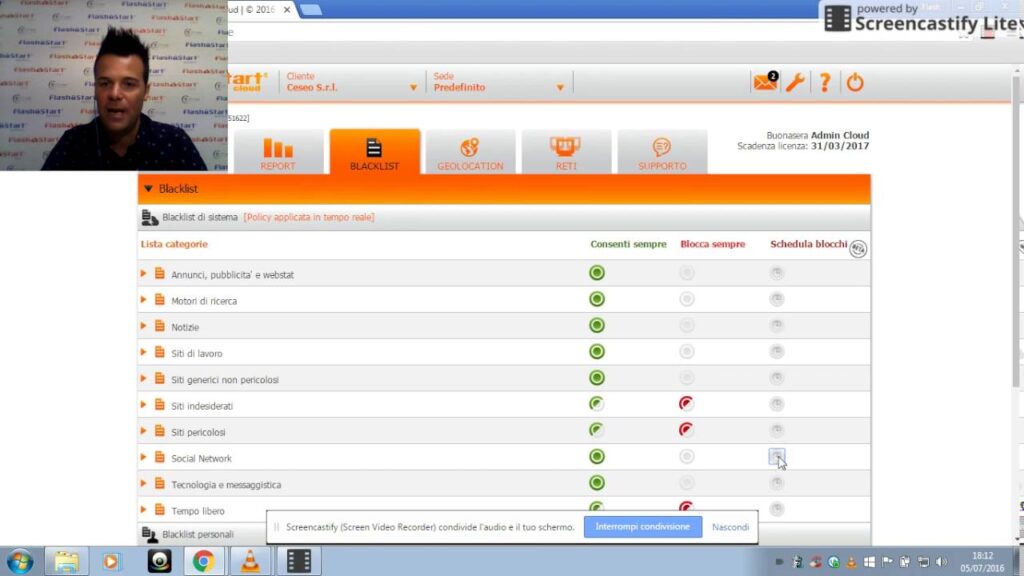
Task: Select the BLACKLIST tab
Action: click(x=374, y=152)
